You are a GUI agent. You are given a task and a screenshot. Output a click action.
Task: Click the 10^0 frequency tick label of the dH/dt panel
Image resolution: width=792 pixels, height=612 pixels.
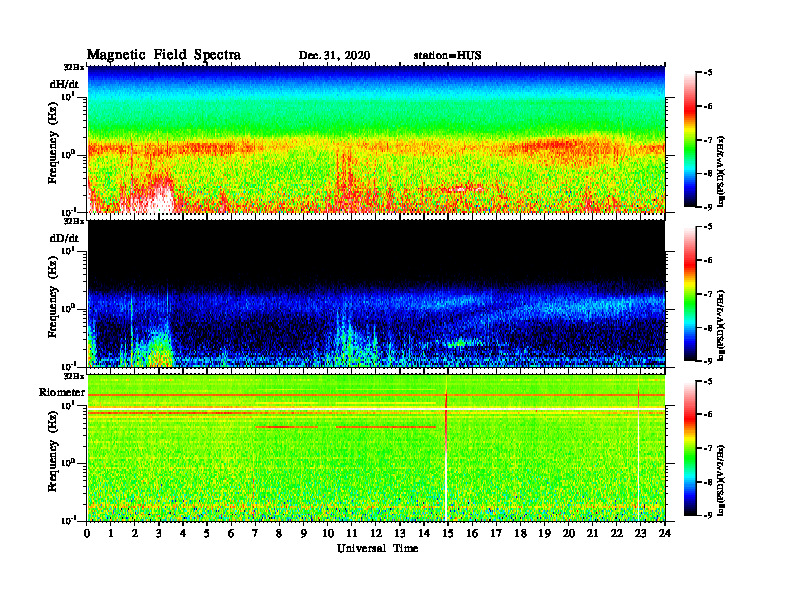click(69, 154)
